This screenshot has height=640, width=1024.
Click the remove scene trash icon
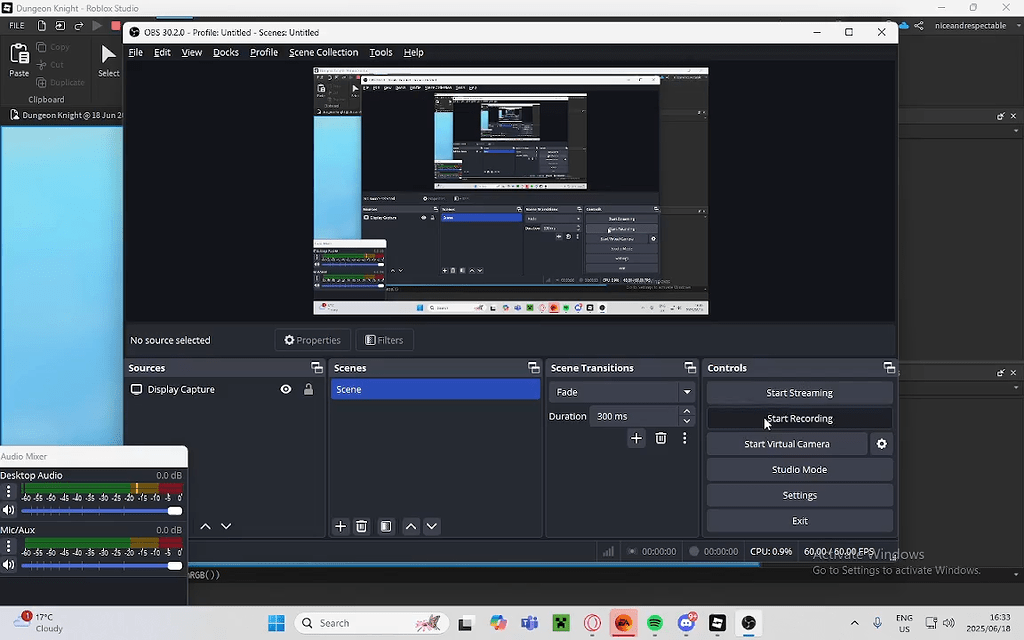(362, 527)
